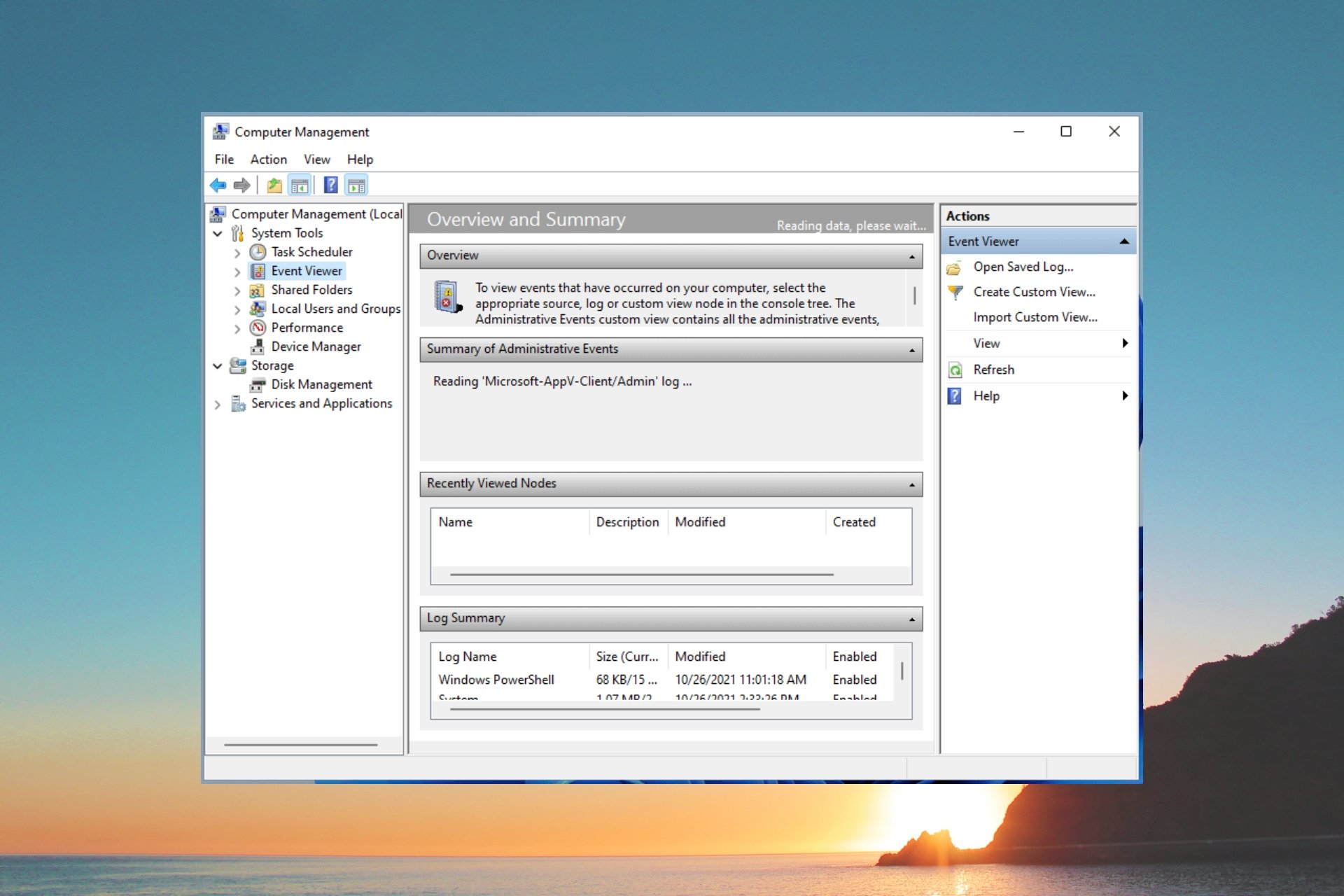Click the Overview event log icon
1344x896 pixels.
(447, 297)
